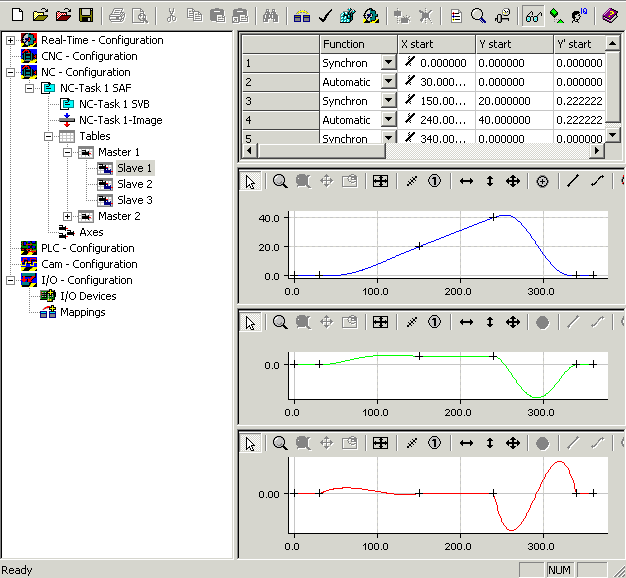The height and width of the screenshot is (578, 626).
Task: Click circled number one icon in position graph toolbar
Action: pos(434,182)
